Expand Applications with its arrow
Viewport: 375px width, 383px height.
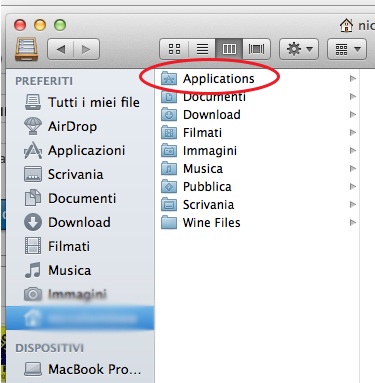[x=353, y=79]
